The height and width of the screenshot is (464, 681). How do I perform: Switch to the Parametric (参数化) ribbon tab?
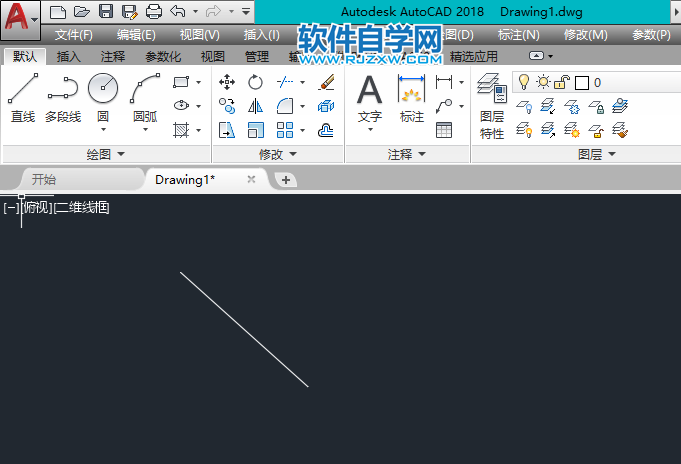[163, 56]
